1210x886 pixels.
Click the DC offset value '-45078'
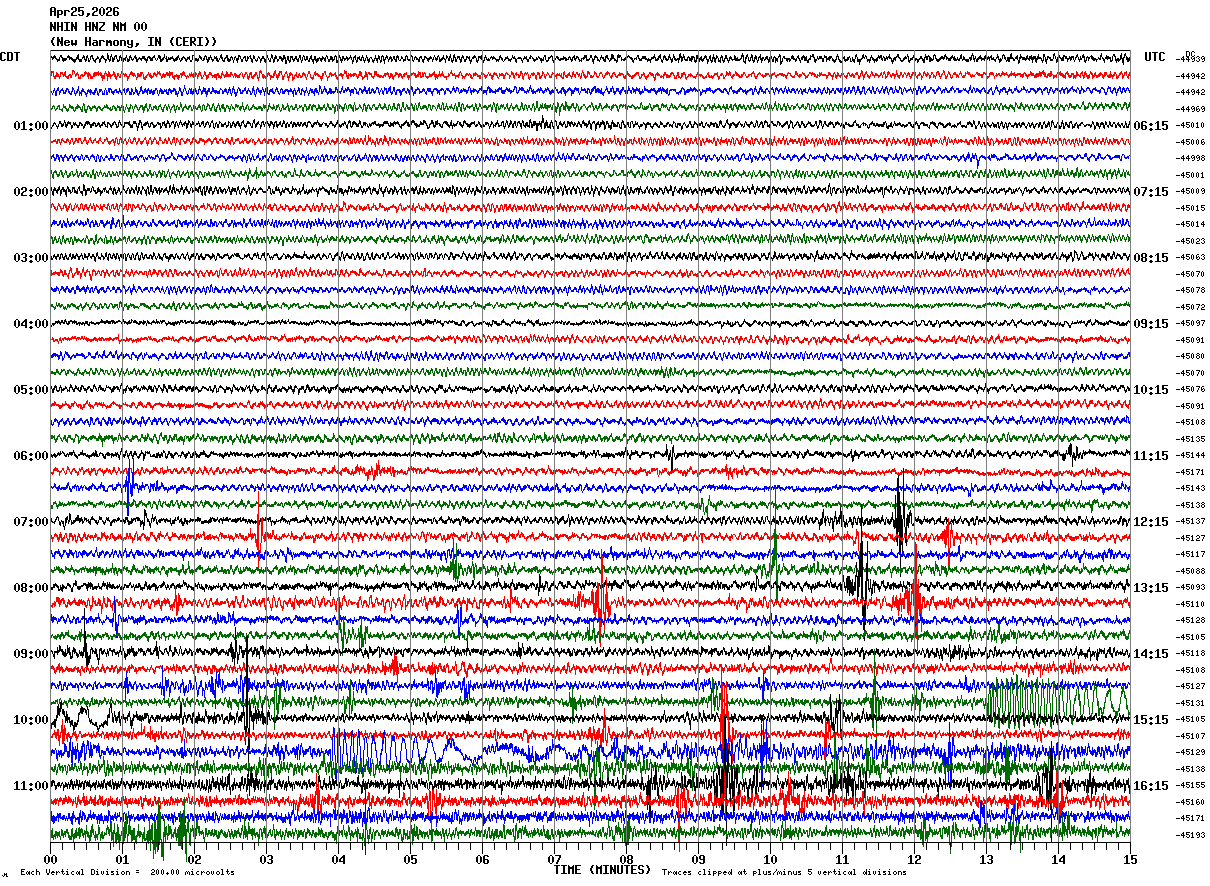pyautogui.click(x=1191, y=291)
